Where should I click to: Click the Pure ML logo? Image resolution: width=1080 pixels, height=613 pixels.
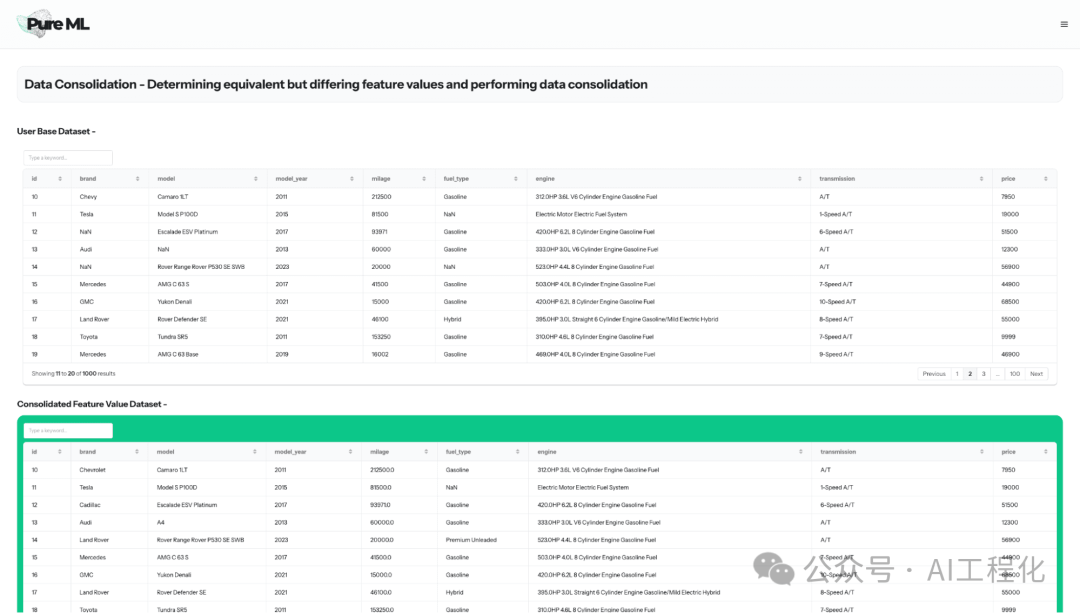point(54,24)
